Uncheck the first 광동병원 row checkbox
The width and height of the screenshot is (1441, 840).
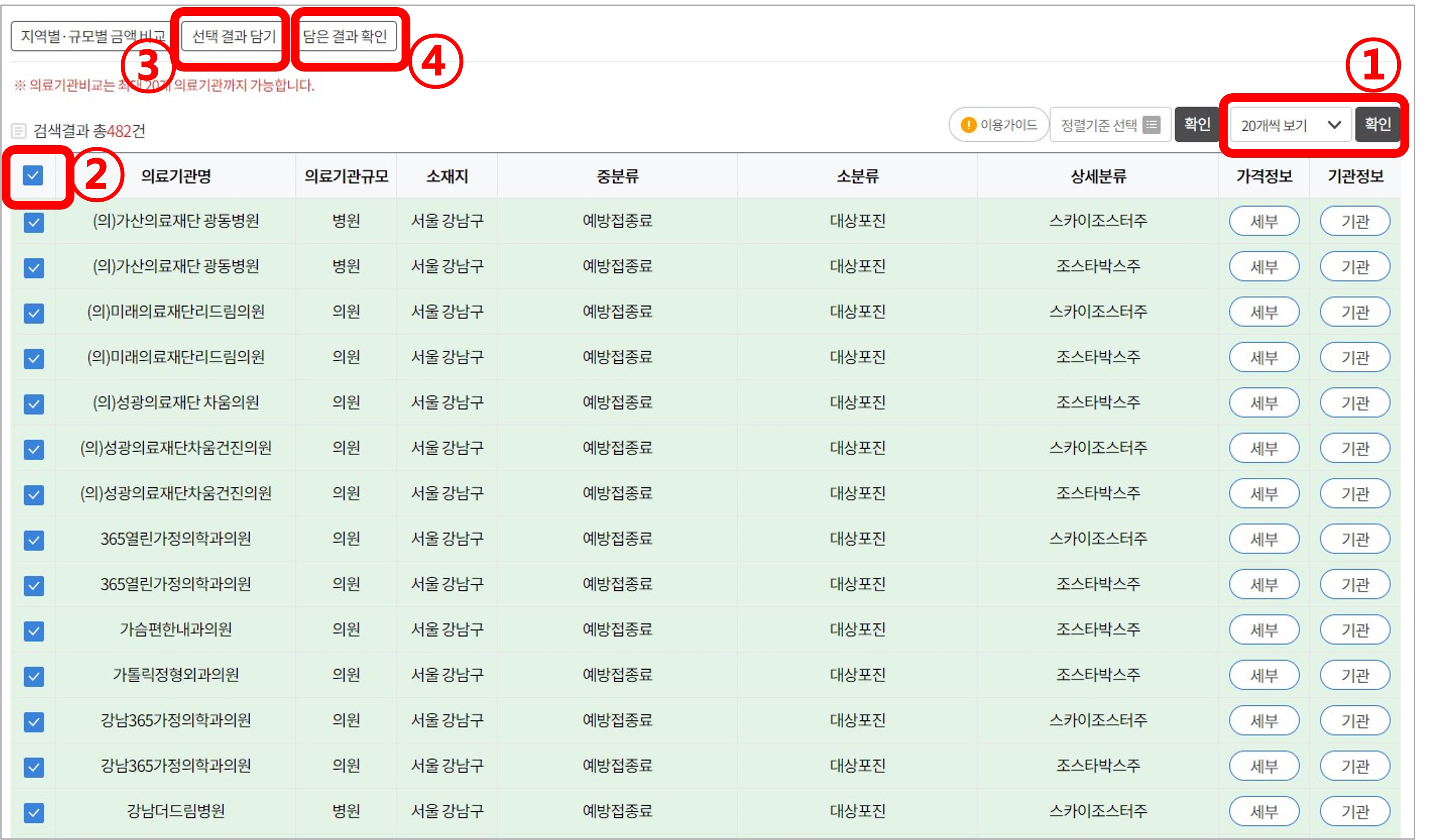tap(34, 222)
